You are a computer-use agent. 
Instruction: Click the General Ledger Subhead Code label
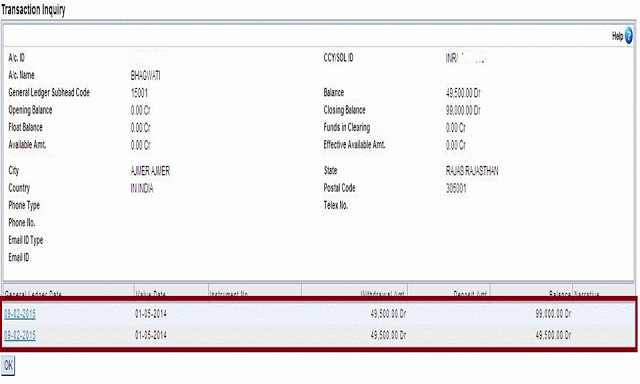coord(49,93)
